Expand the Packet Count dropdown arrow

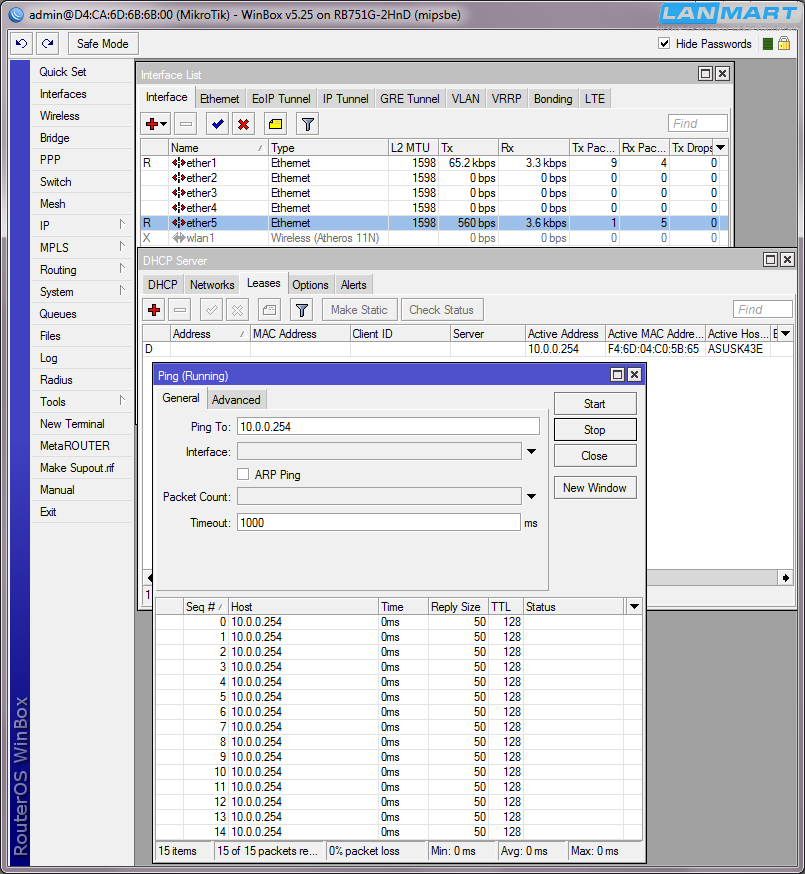coord(531,497)
